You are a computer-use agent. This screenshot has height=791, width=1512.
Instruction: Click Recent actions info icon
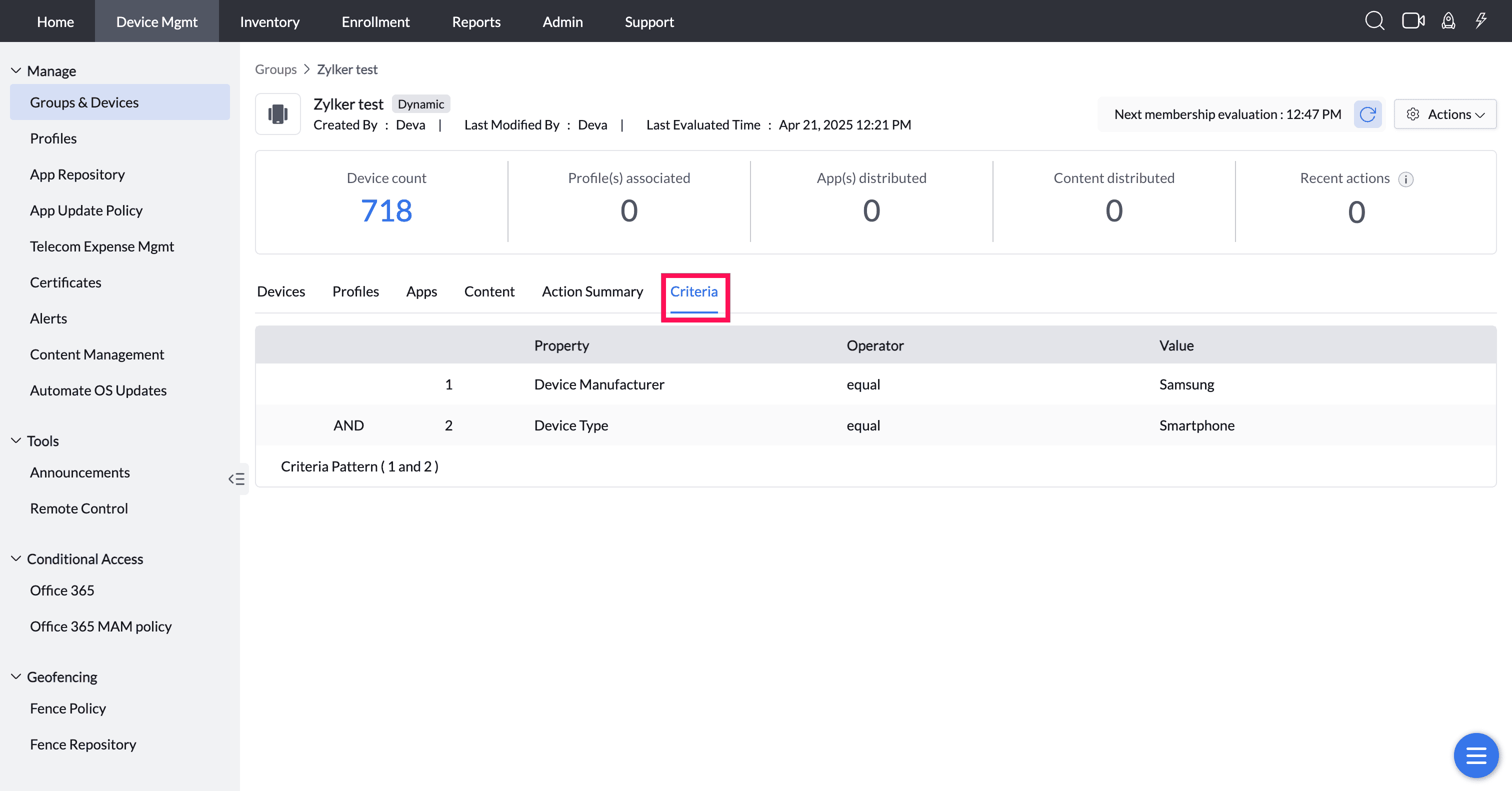[1406, 179]
